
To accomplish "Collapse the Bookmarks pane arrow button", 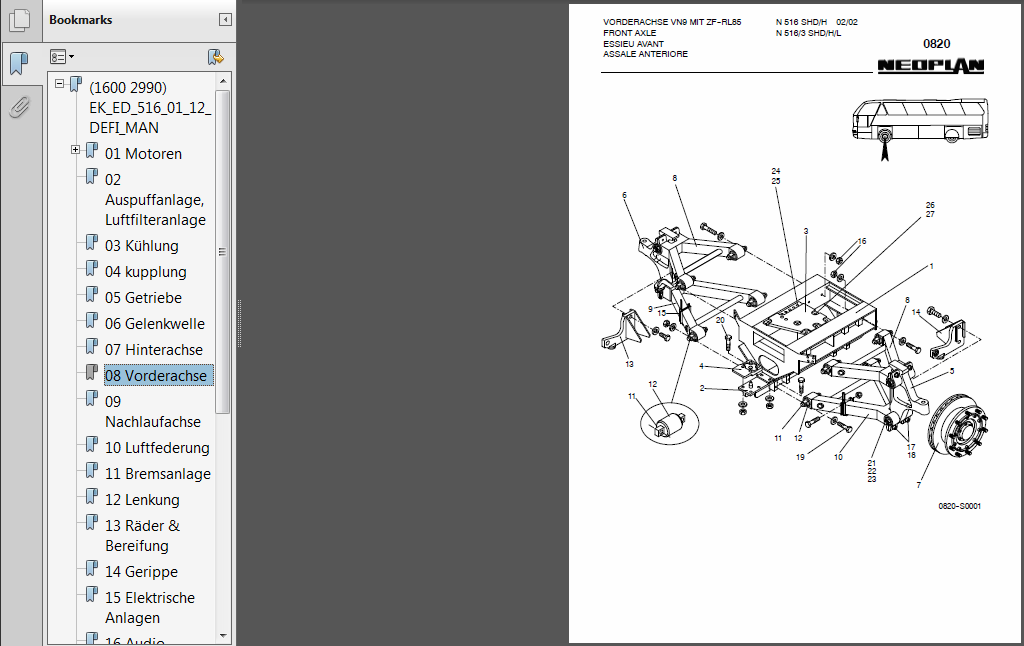I will pyautogui.click(x=225, y=20).
